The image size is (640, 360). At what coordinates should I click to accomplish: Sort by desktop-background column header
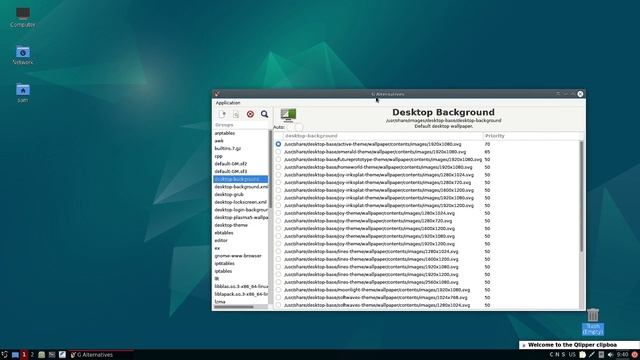point(383,136)
